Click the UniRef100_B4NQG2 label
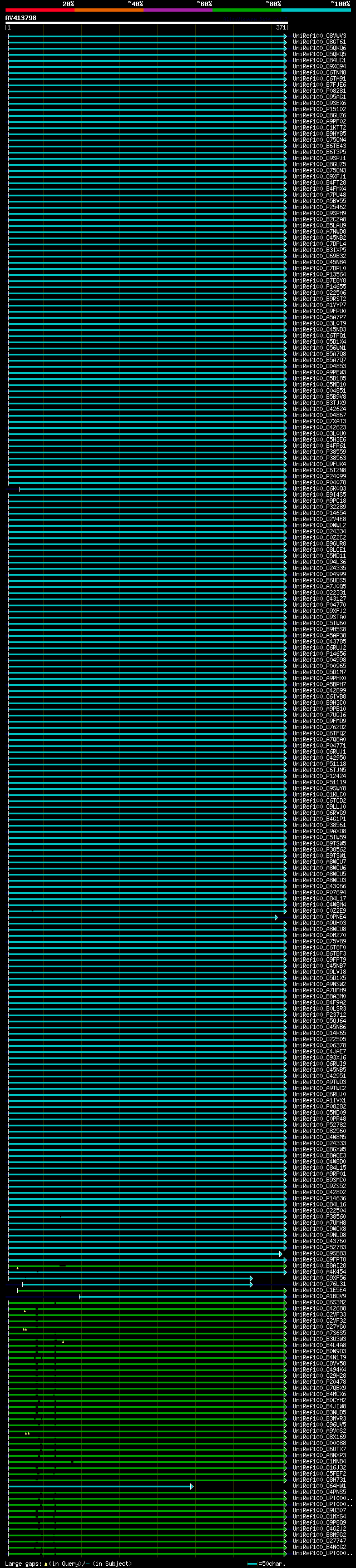The width and height of the screenshot is (356, 1568). click(x=319, y=1547)
